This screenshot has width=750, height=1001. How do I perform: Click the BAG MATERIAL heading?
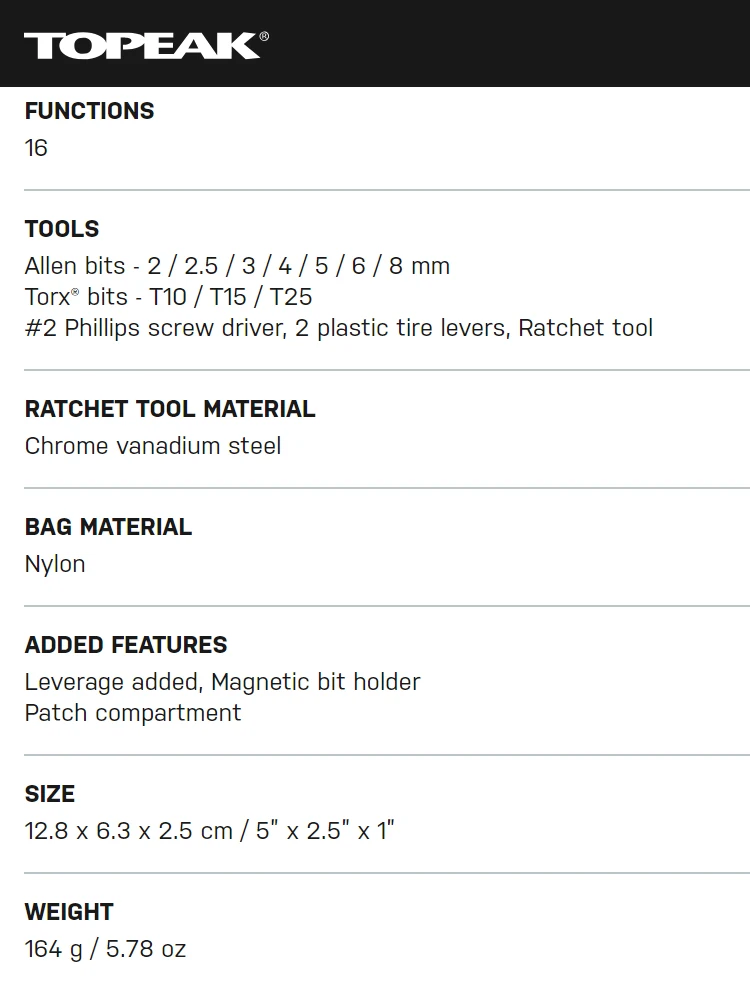[108, 527]
